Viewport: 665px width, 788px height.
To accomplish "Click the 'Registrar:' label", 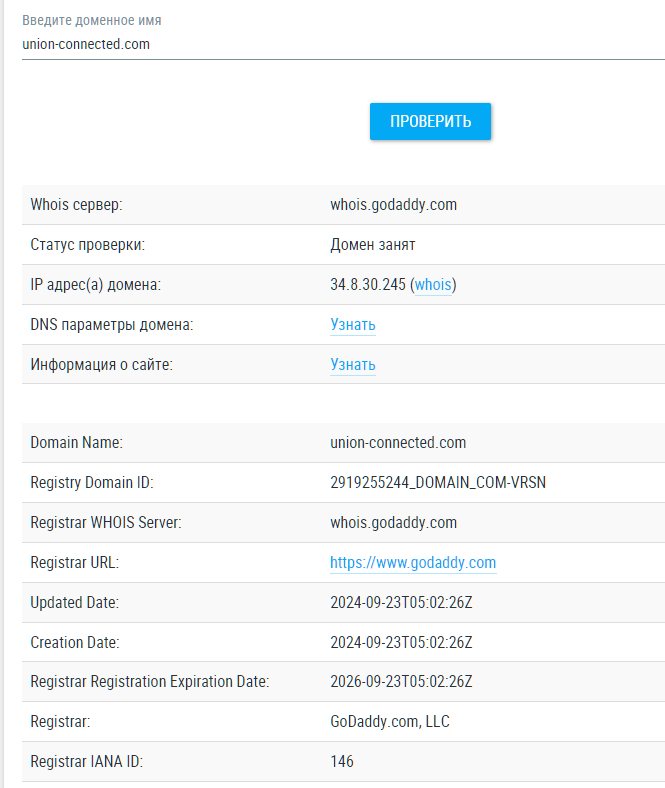I will [x=60, y=722].
